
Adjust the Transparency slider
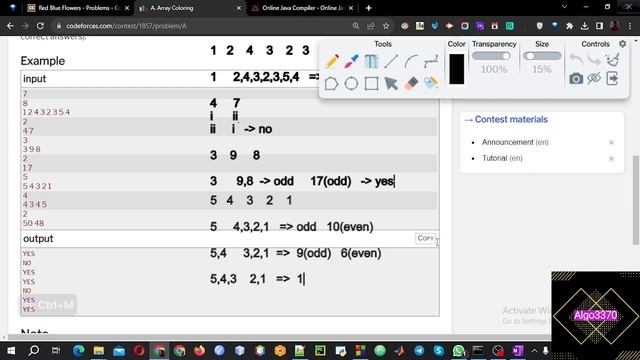pyautogui.click(x=491, y=56)
